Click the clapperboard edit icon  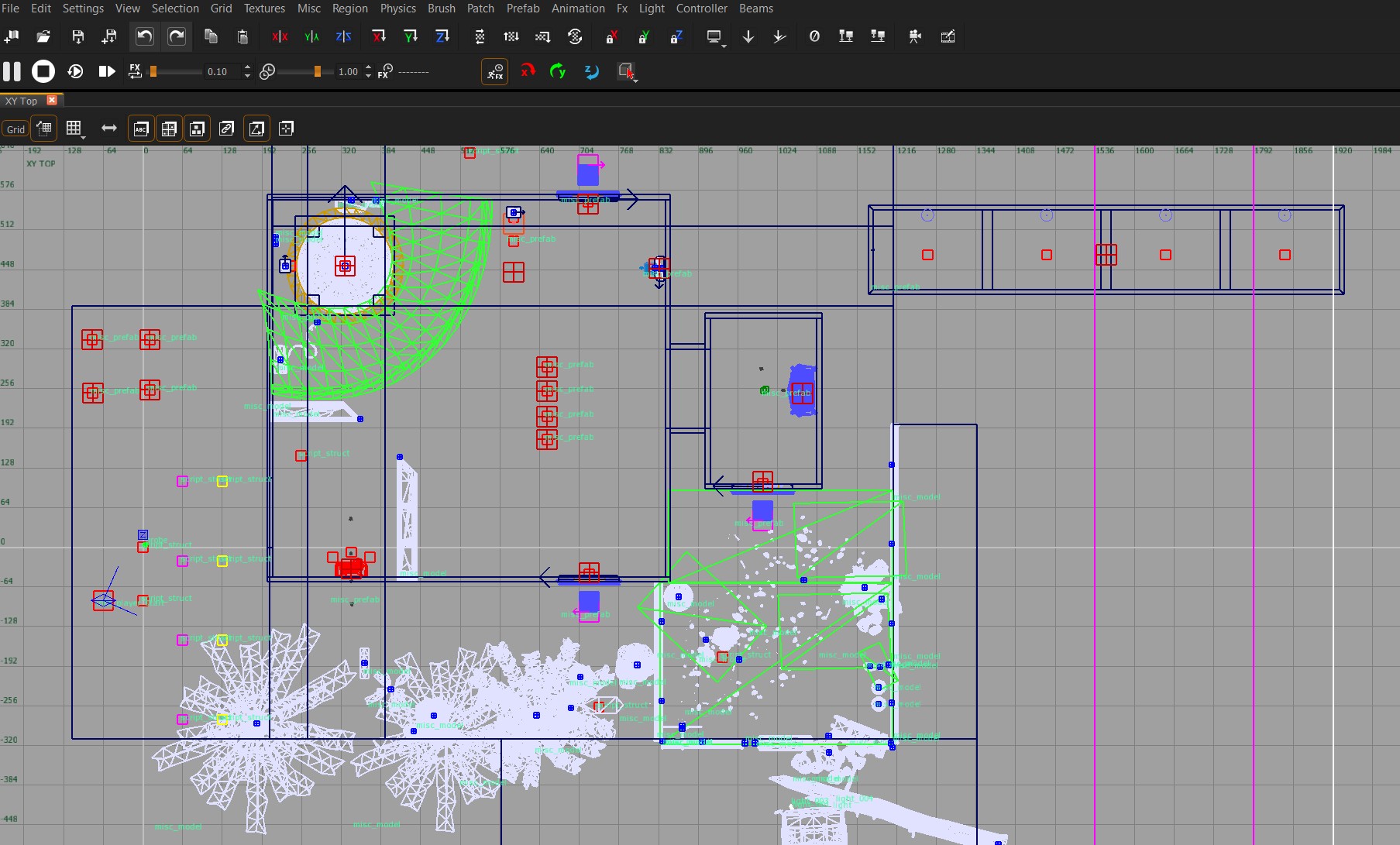[948, 36]
